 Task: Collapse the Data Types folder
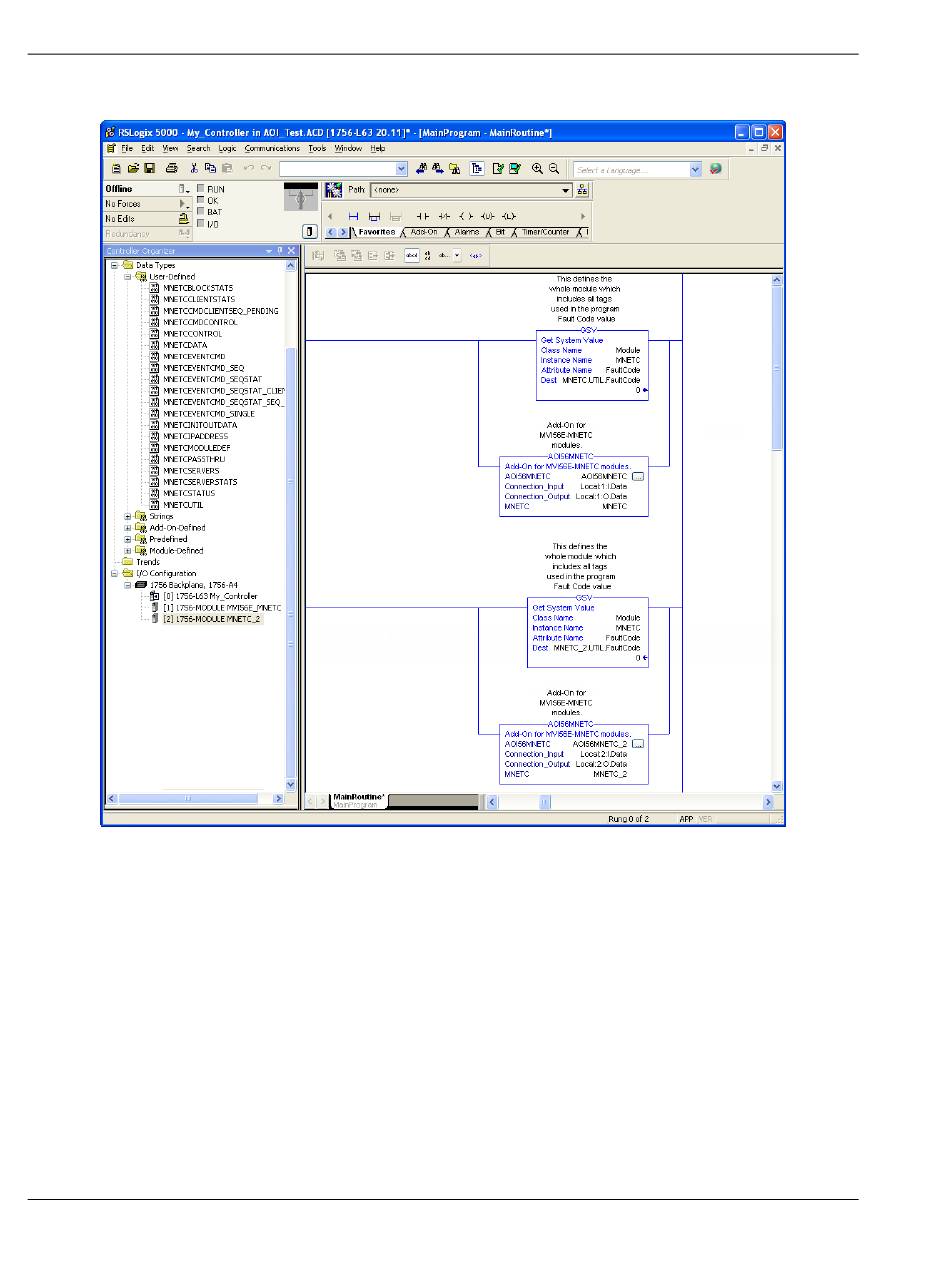[x=114, y=265]
